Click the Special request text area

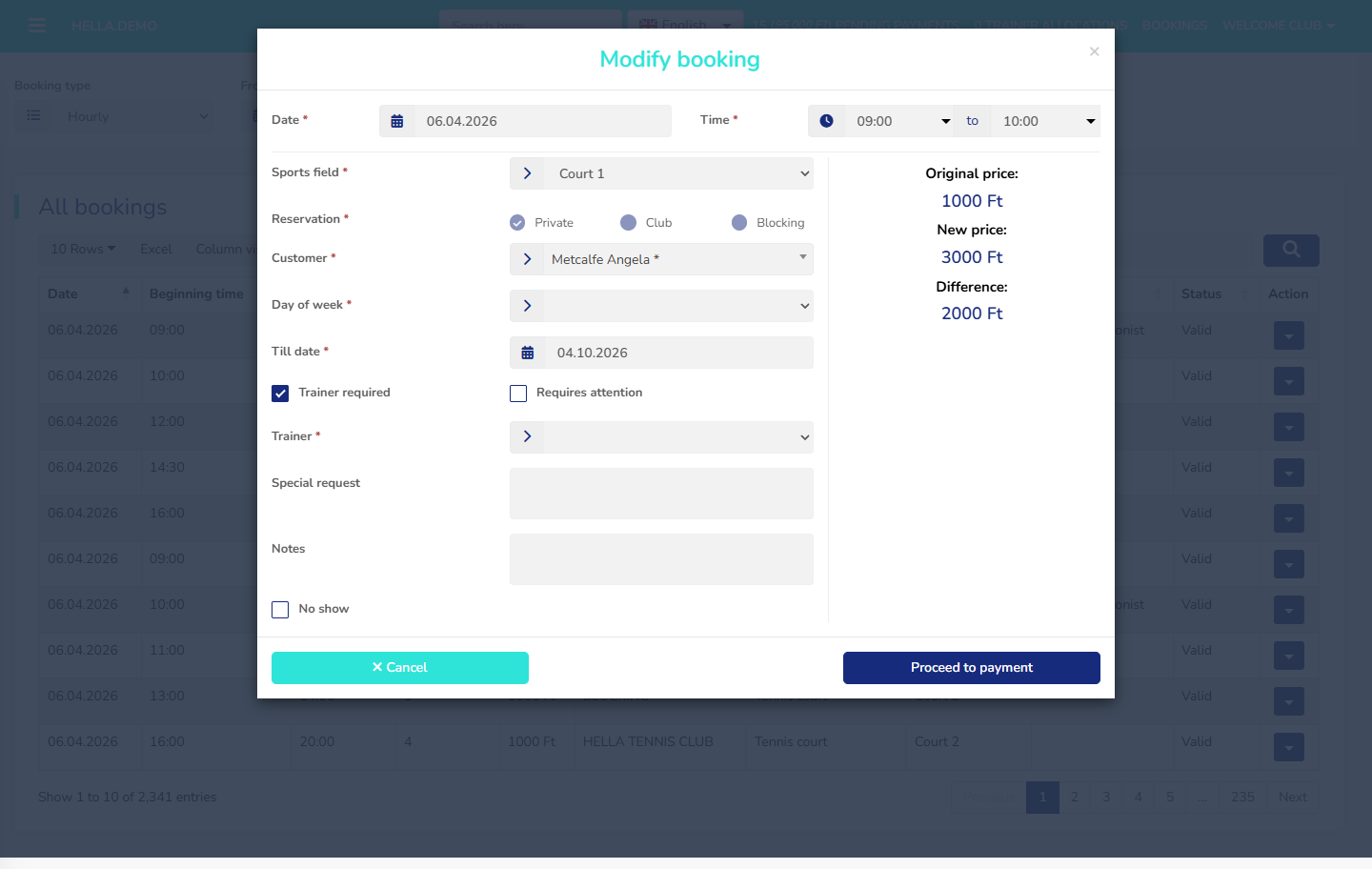pyautogui.click(x=661, y=494)
